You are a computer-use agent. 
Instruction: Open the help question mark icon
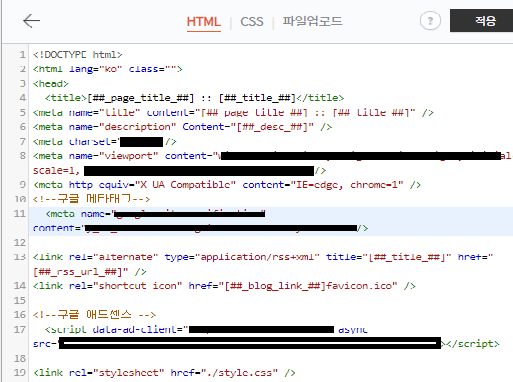click(x=430, y=21)
